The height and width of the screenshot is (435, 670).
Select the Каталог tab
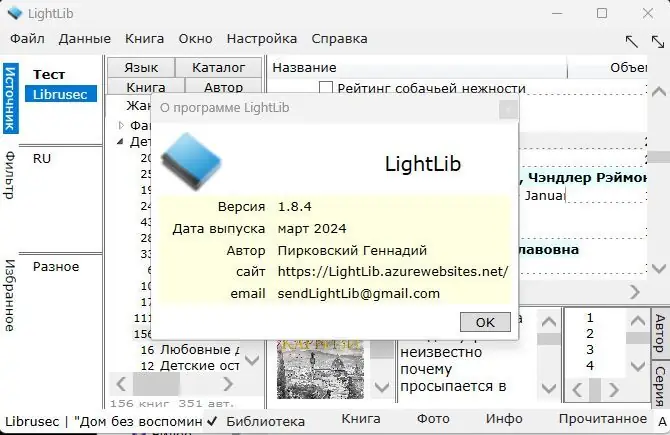pyautogui.click(x=218, y=68)
